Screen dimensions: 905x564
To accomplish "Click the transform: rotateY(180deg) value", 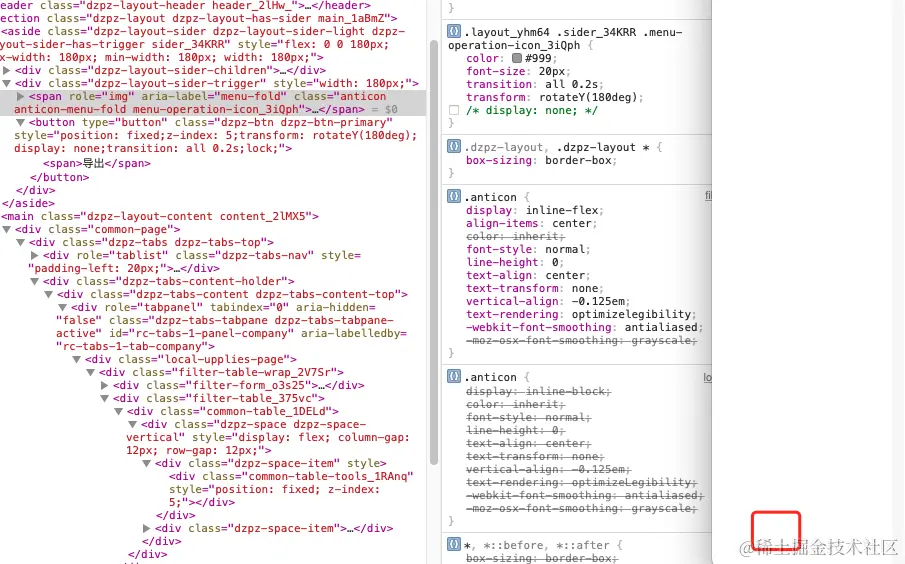I will point(589,97).
